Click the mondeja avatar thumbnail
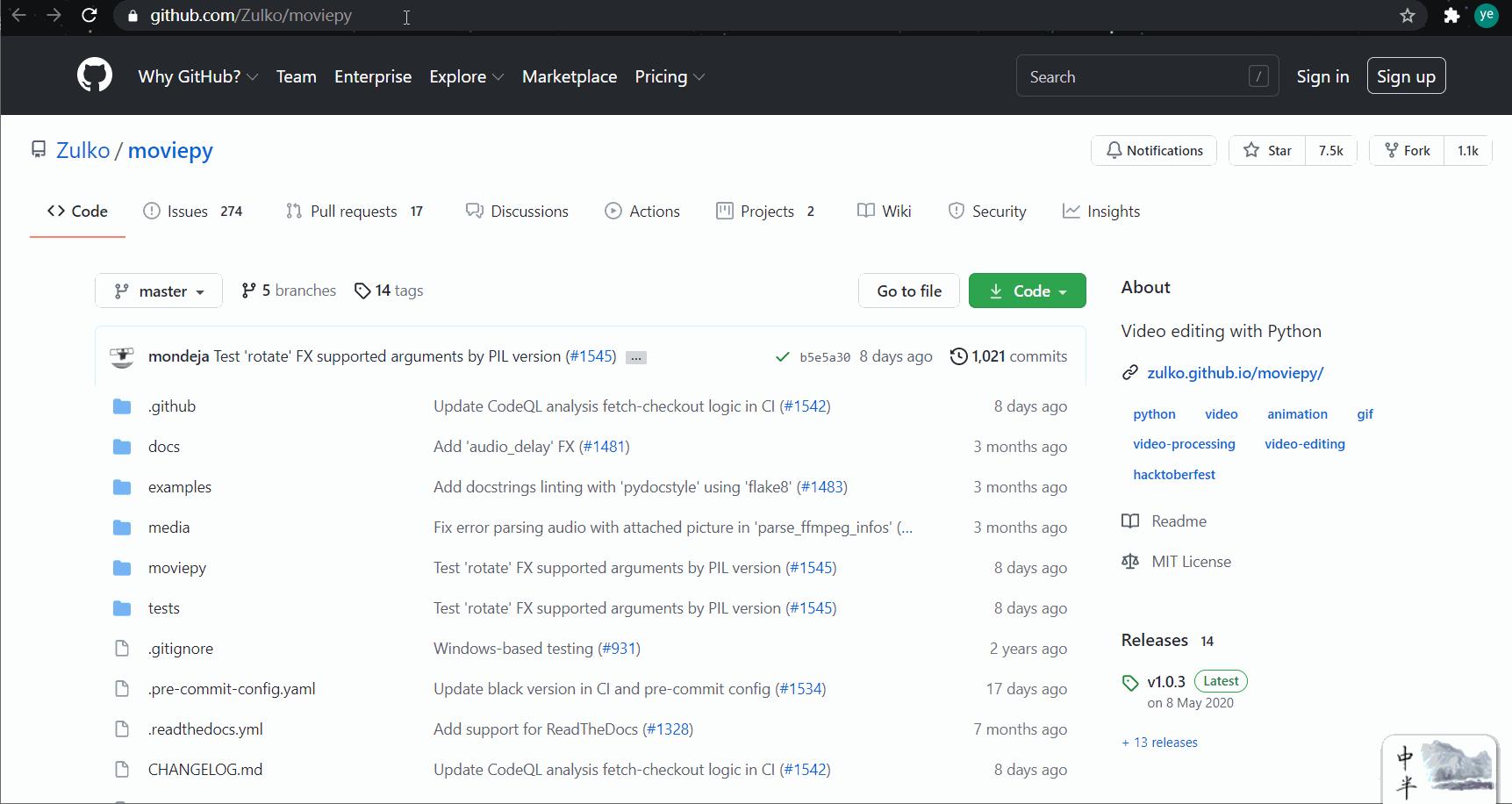1512x804 pixels. tap(122, 356)
